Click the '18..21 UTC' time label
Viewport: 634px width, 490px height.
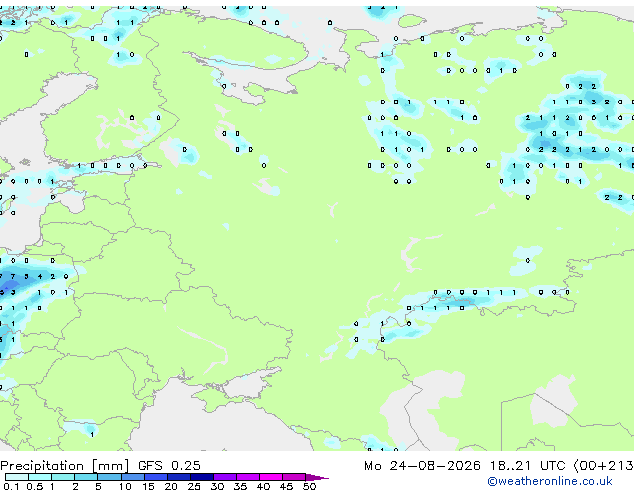coord(527,466)
